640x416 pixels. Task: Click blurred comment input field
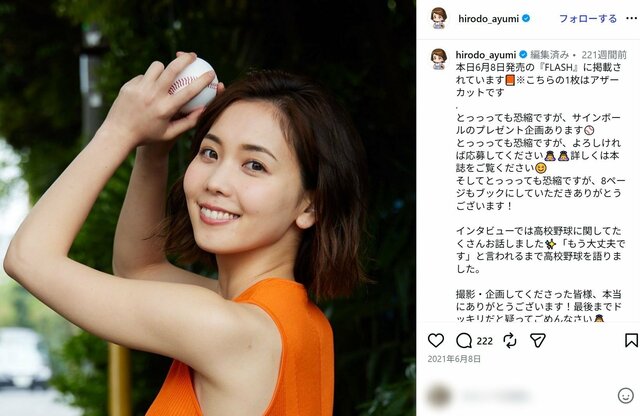(x=531, y=395)
